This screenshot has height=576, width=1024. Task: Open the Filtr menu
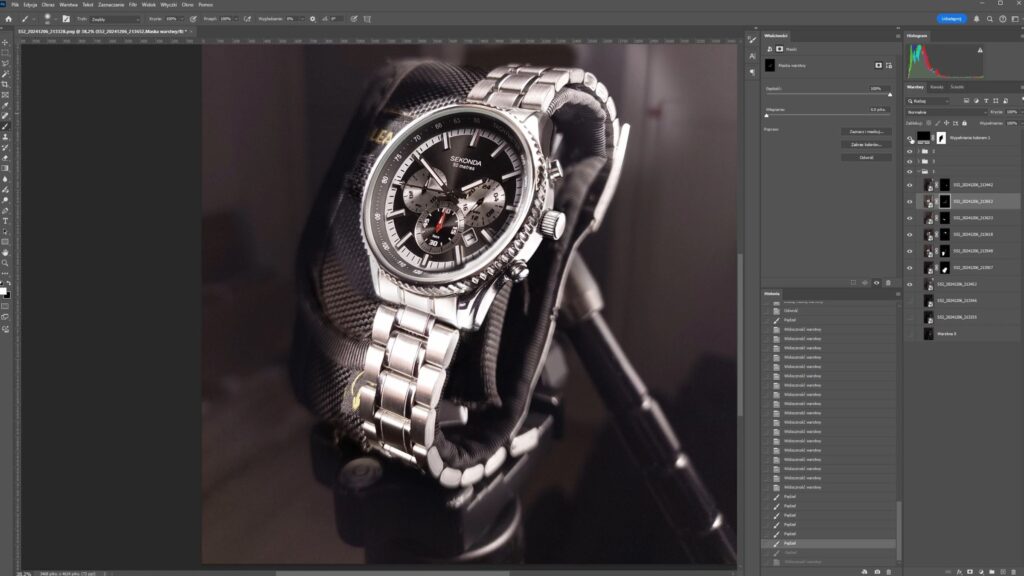coord(132,4)
